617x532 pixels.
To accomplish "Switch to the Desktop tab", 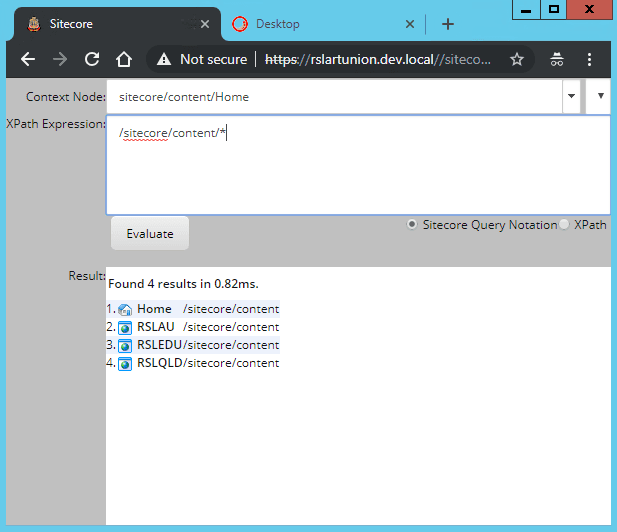I will (x=323, y=24).
